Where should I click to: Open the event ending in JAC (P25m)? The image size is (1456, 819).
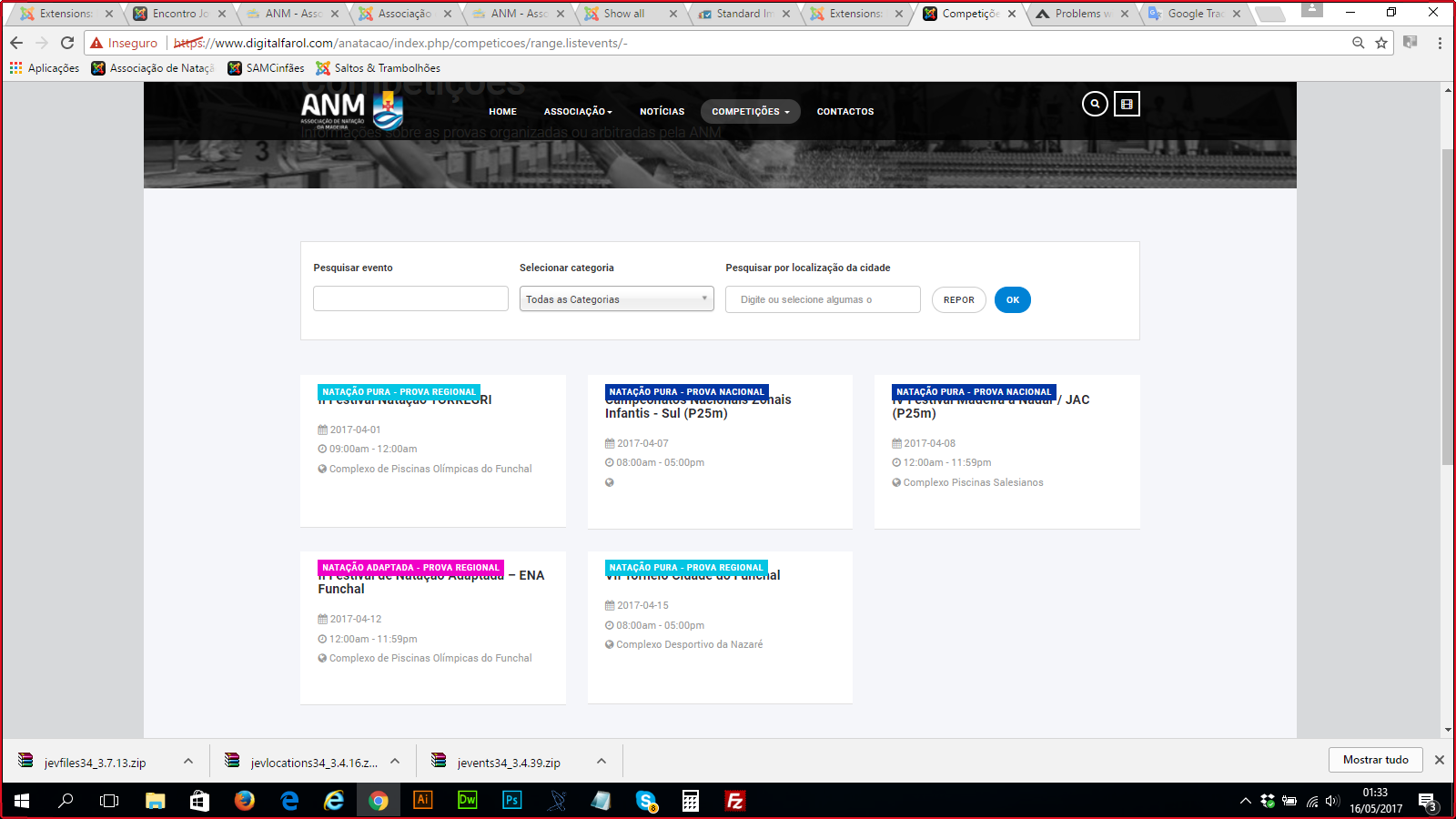(x=991, y=406)
